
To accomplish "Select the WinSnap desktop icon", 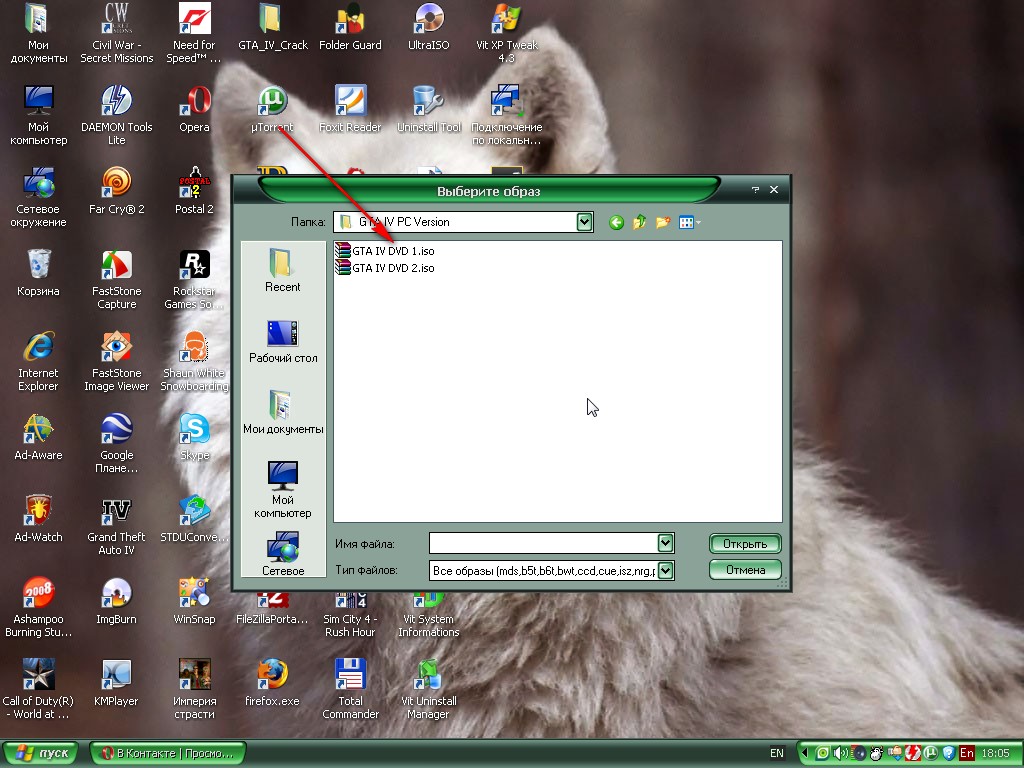I will (194, 601).
